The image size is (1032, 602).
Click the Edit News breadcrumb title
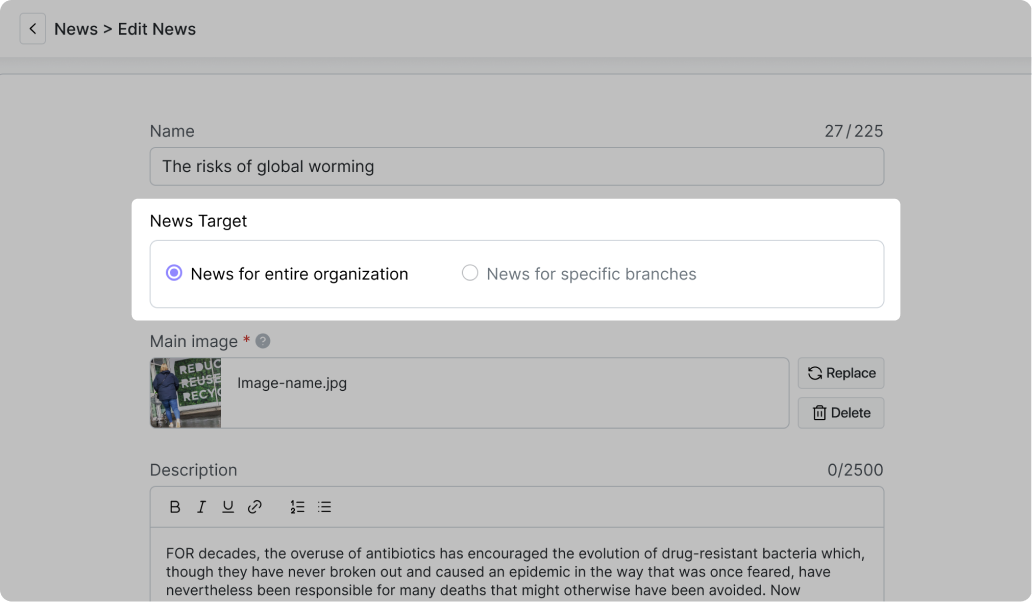click(x=157, y=29)
